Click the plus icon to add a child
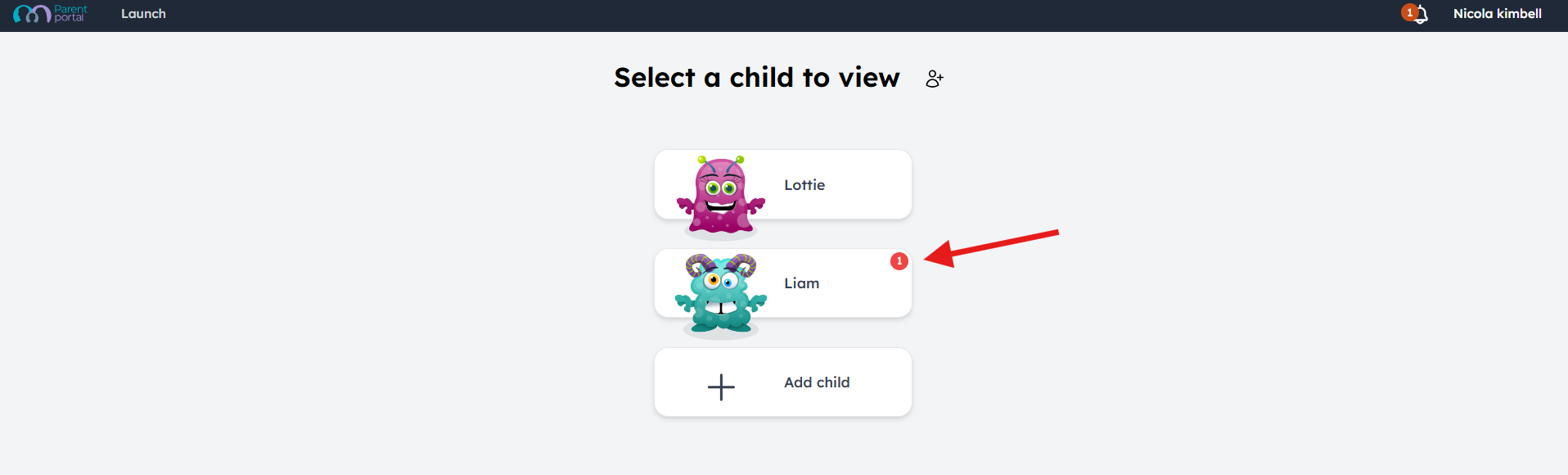Image resolution: width=1568 pixels, height=475 pixels. pyautogui.click(x=721, y=387)
